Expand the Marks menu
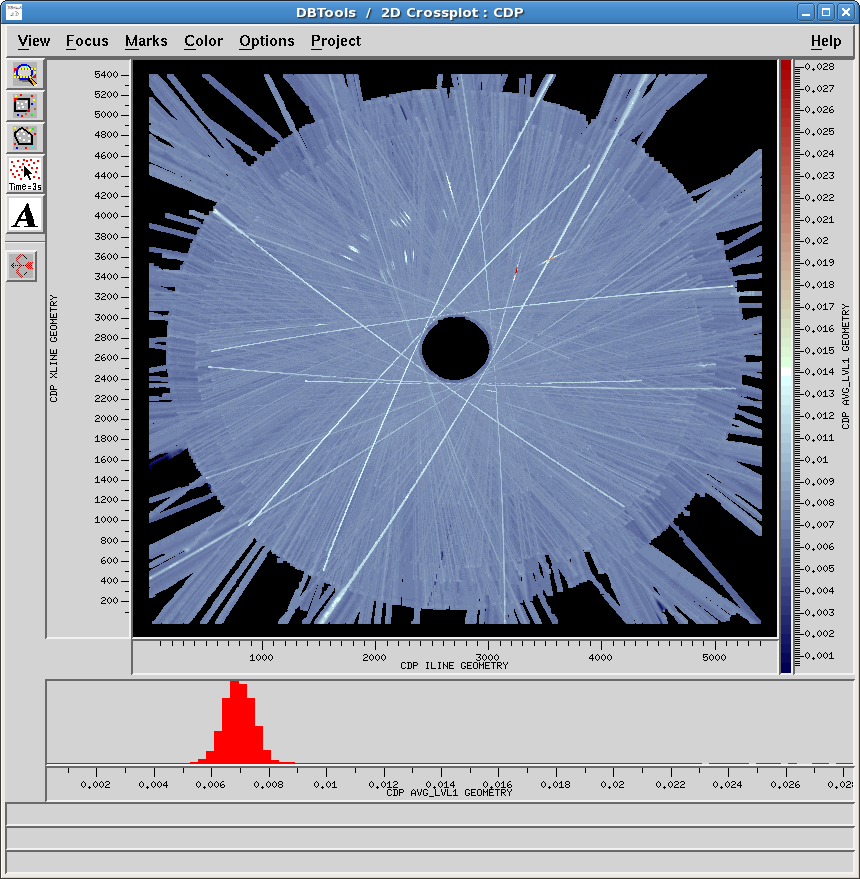 tap(146, 41)
